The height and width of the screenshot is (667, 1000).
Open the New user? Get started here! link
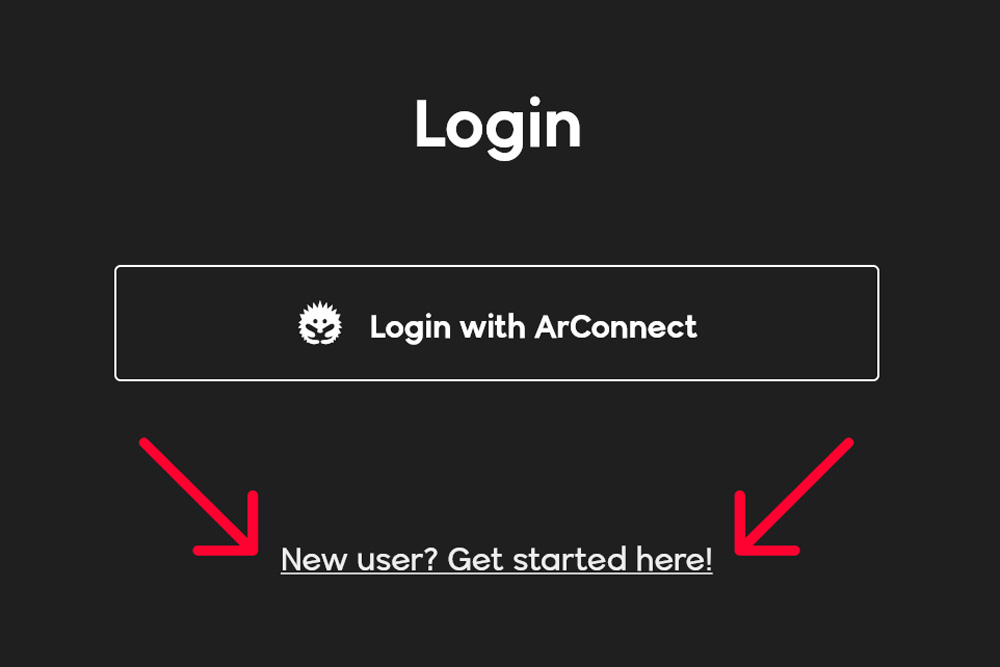[497, 559]
